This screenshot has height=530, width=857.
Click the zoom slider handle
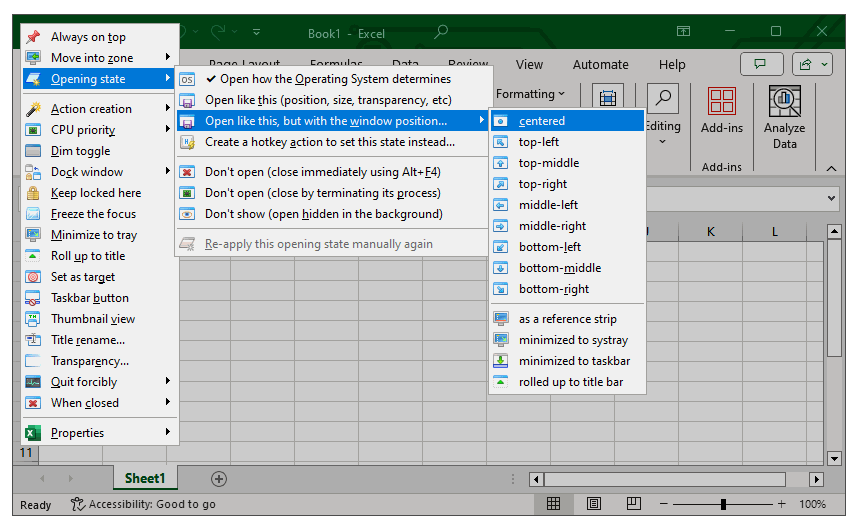(x=723, y=504)
